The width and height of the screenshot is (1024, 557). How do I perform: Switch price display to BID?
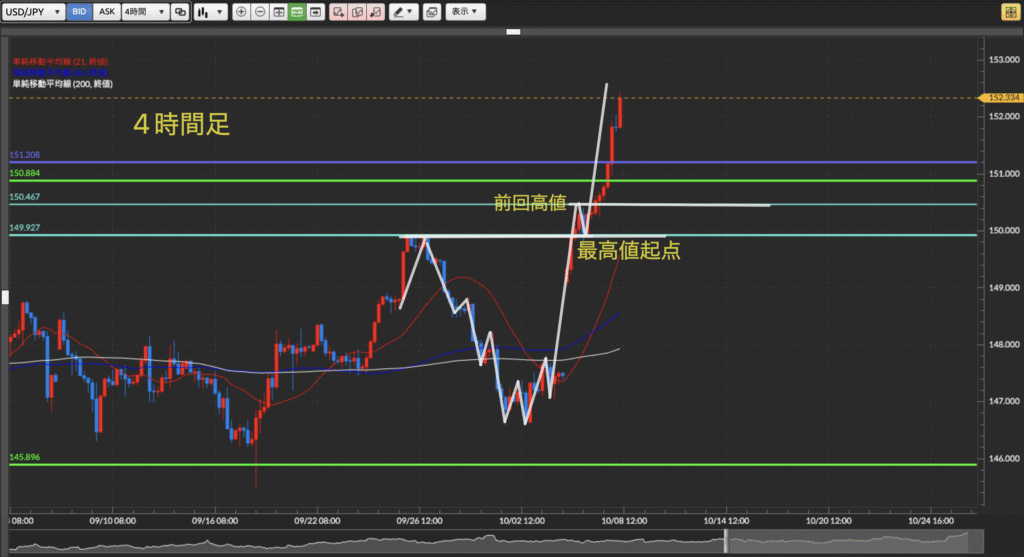(x=81, y=12)
